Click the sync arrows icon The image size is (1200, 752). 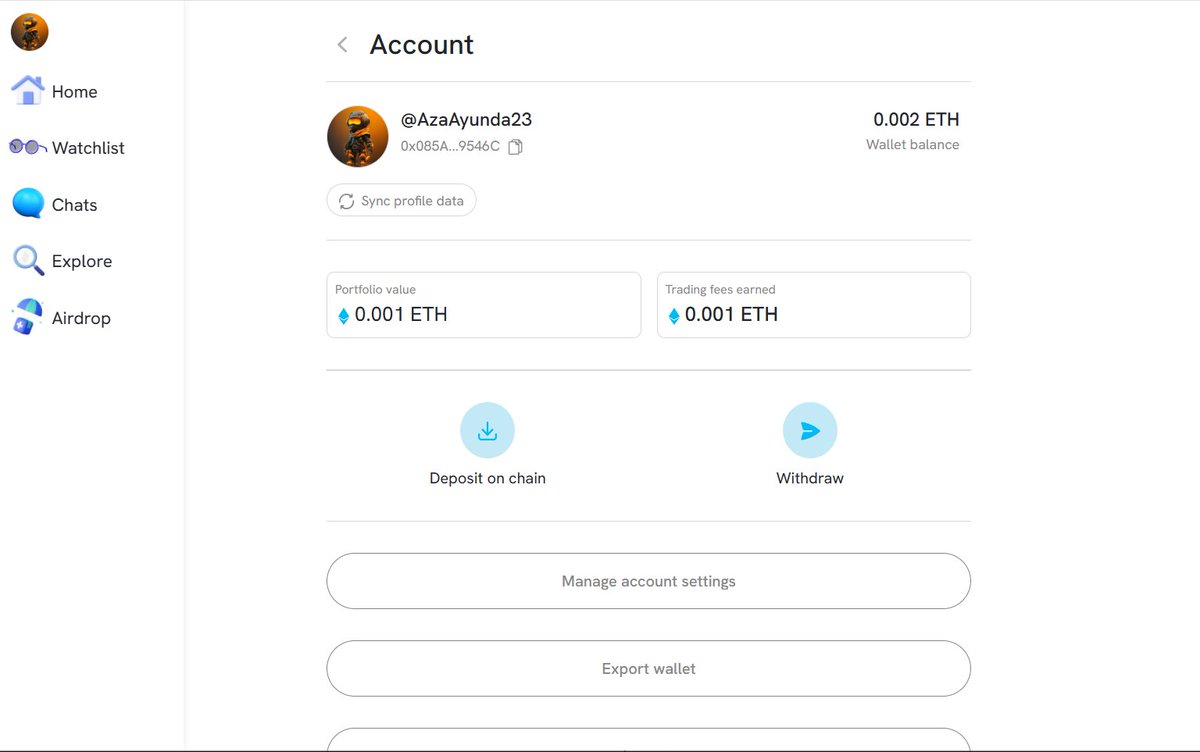coord(346,201)
